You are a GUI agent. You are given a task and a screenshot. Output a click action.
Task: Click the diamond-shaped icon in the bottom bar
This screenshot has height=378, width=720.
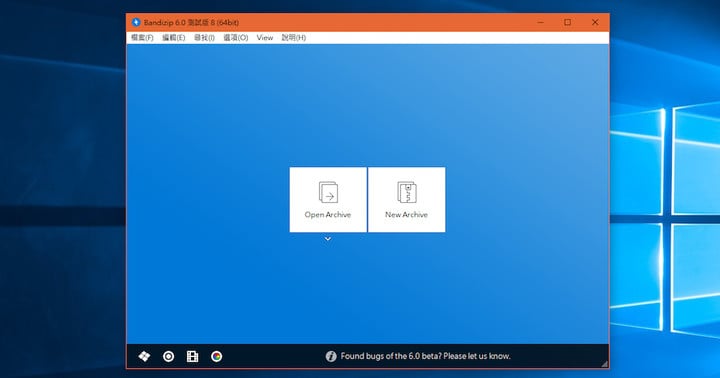pos(144,356)
